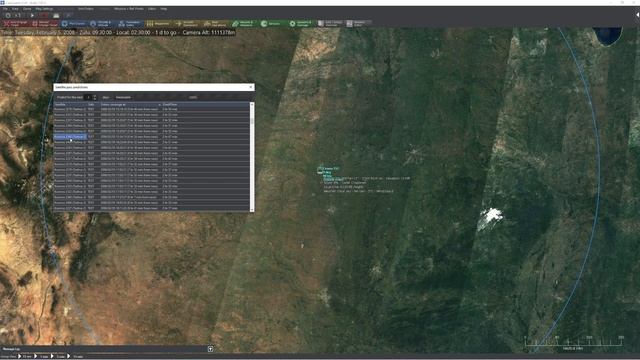Click the Recalculate button
This screenshot has height=360, width=640.
123,97
